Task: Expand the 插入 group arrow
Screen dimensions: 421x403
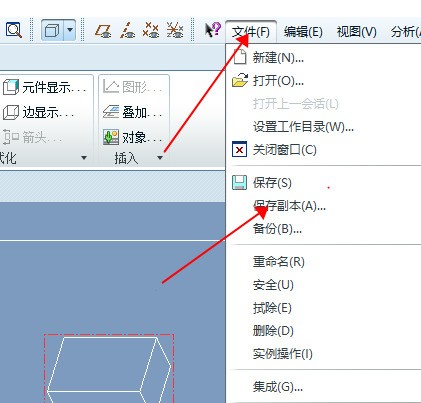Action: pyautogui.click(x=160, y=158)
